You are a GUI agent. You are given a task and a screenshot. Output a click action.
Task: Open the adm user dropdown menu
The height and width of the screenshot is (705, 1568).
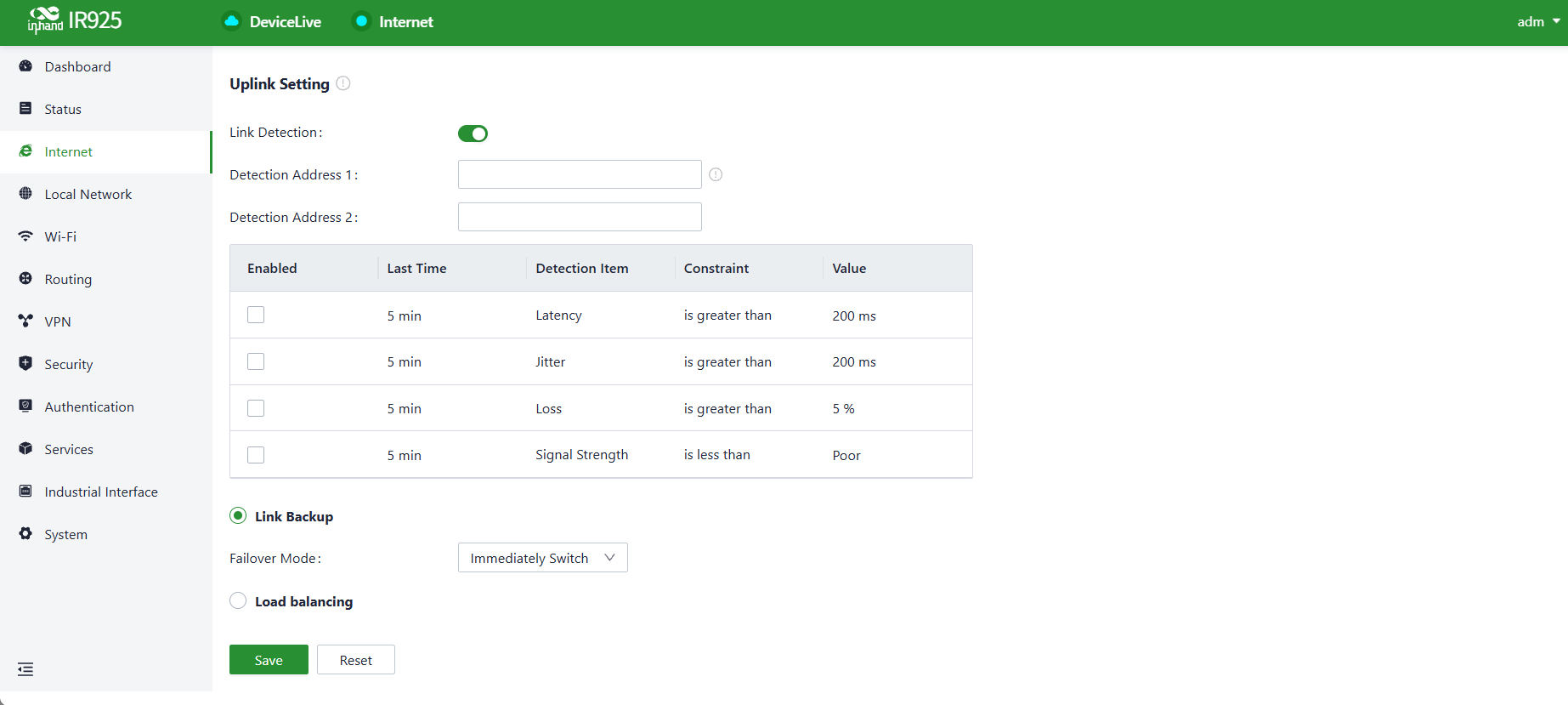(x=1538, y=21)
